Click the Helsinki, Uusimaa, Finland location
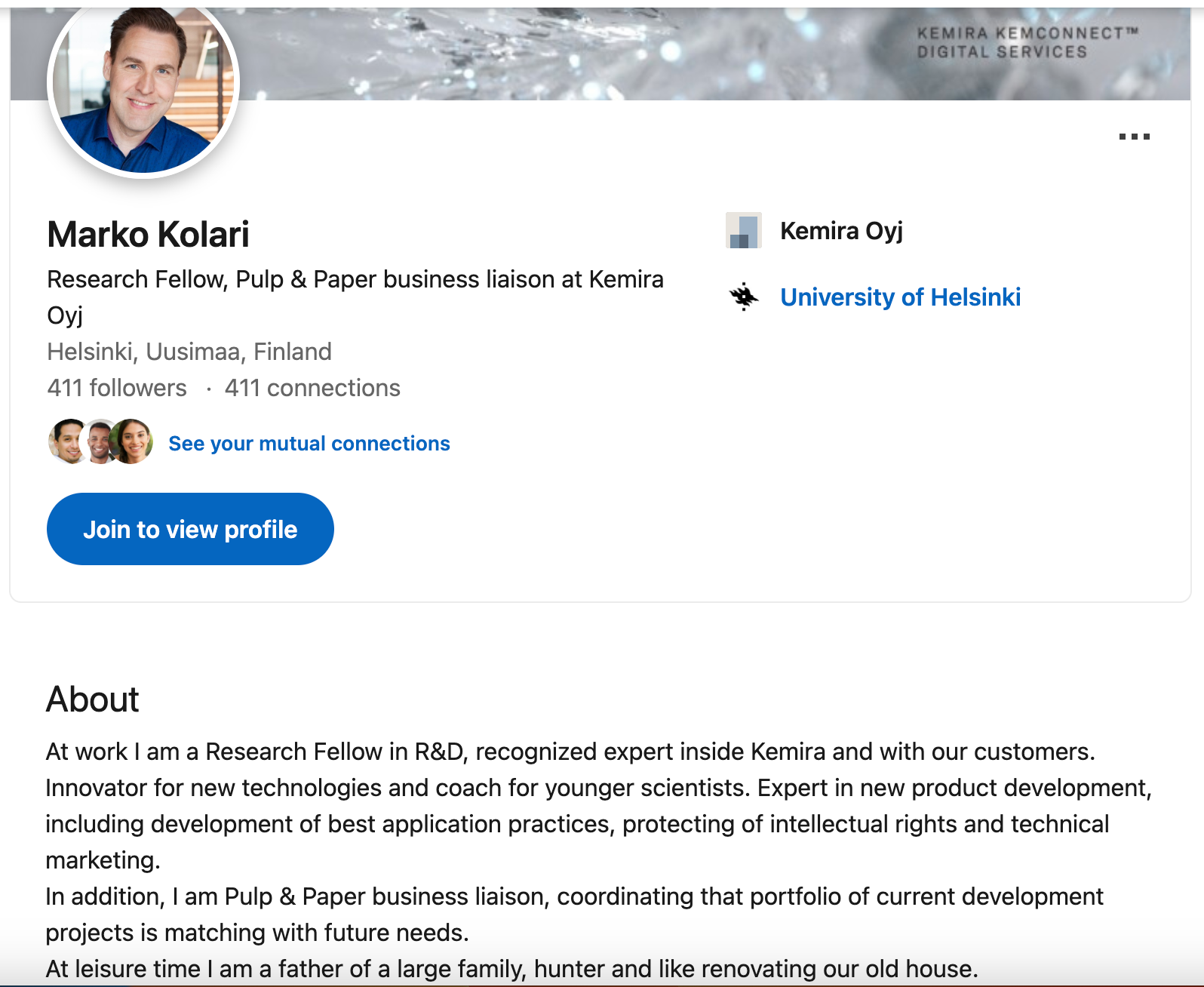 point(189,352)
